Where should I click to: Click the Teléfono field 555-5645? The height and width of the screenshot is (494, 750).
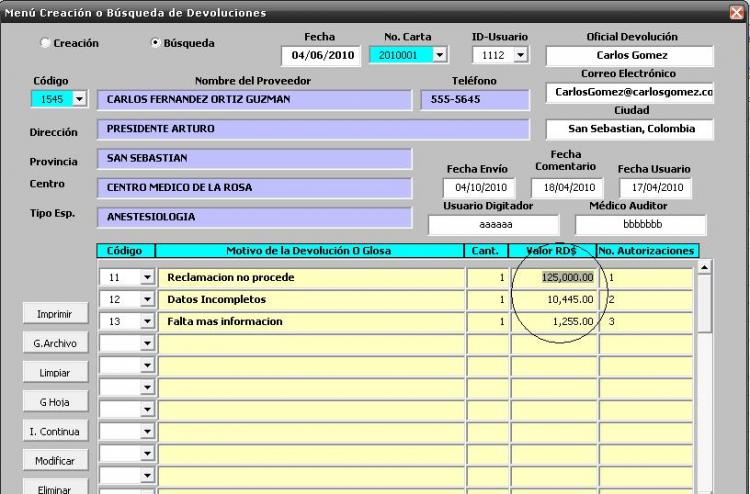(475, 99)
